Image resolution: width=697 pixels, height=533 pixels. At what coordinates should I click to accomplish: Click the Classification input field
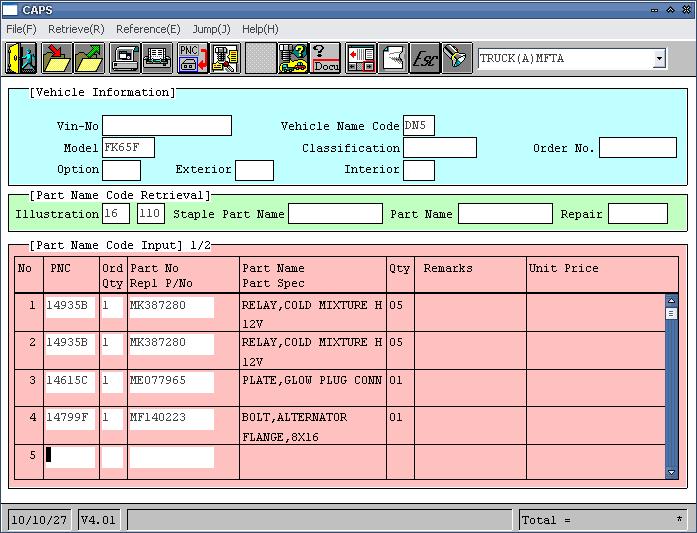point(440,148)
